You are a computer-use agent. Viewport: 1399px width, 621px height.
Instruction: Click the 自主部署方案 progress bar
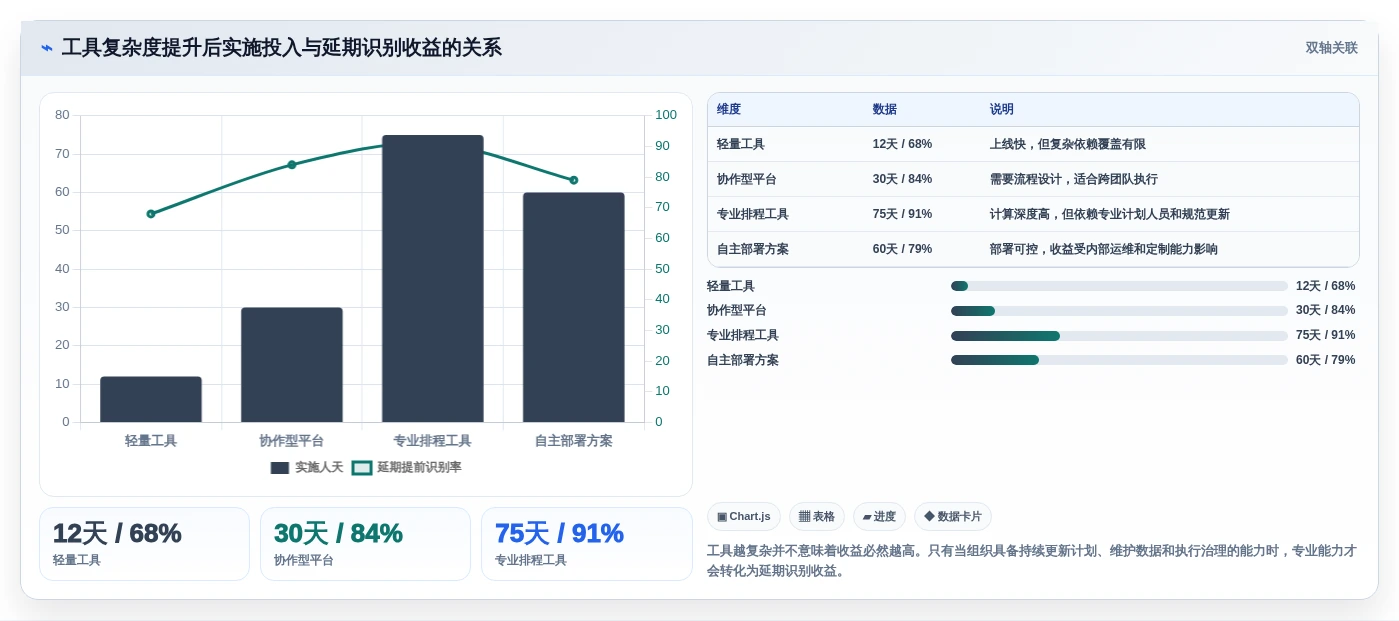(1119, 360)
